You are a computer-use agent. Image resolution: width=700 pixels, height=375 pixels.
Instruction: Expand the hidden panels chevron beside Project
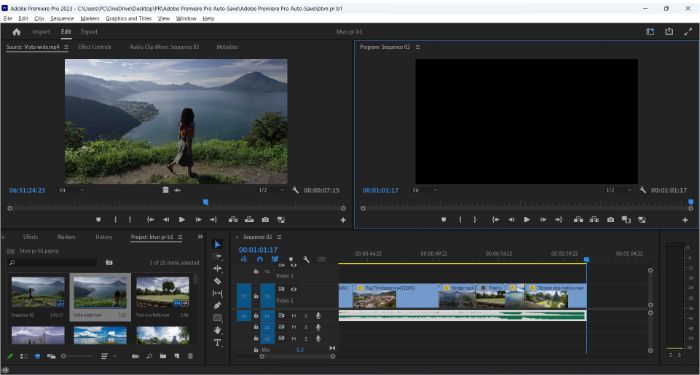click(x=200, y=237)
